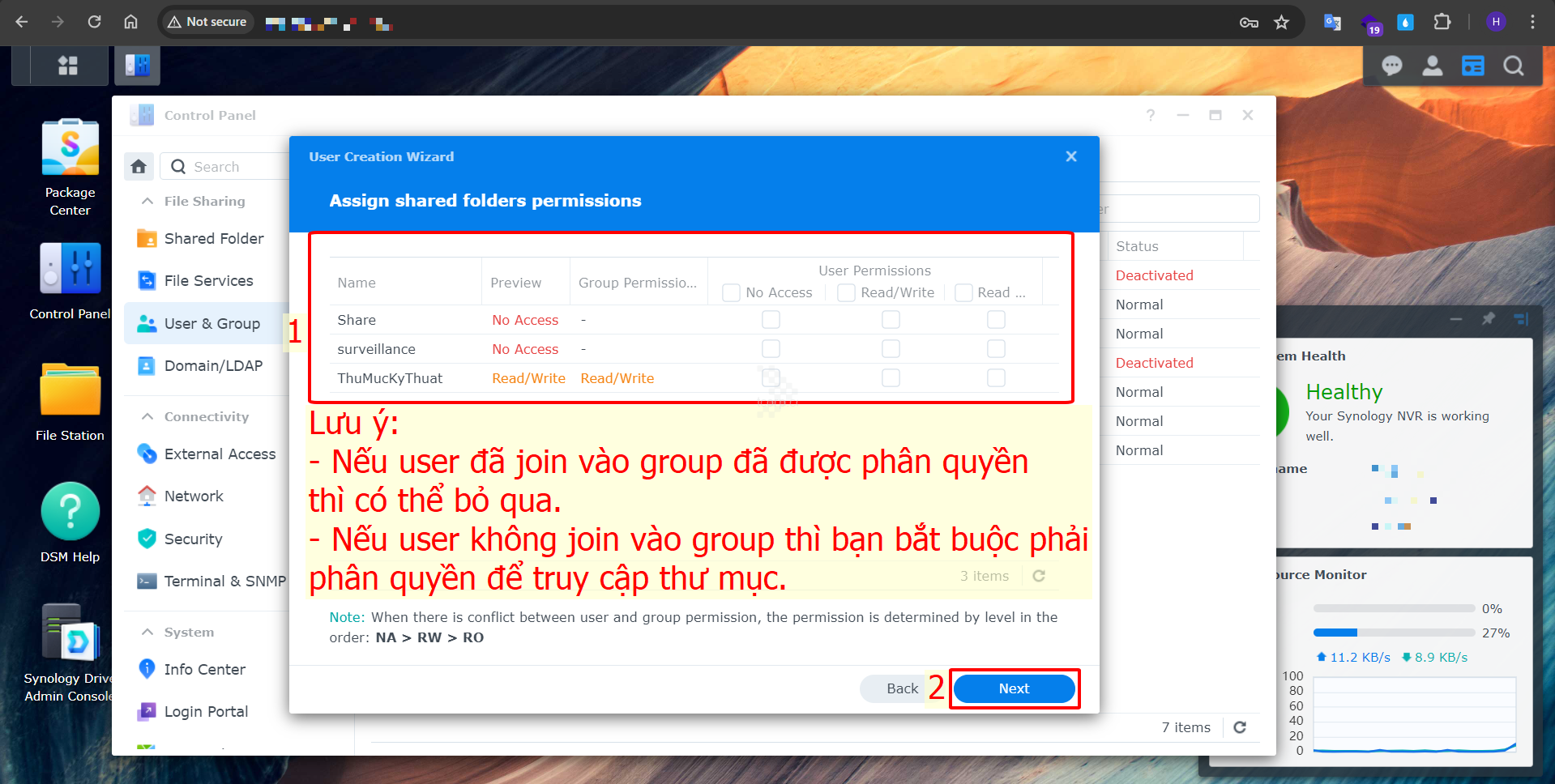This screenshot has height=784, width=1555.
Task: Click the Back button
Action: (x=901, y=688)
